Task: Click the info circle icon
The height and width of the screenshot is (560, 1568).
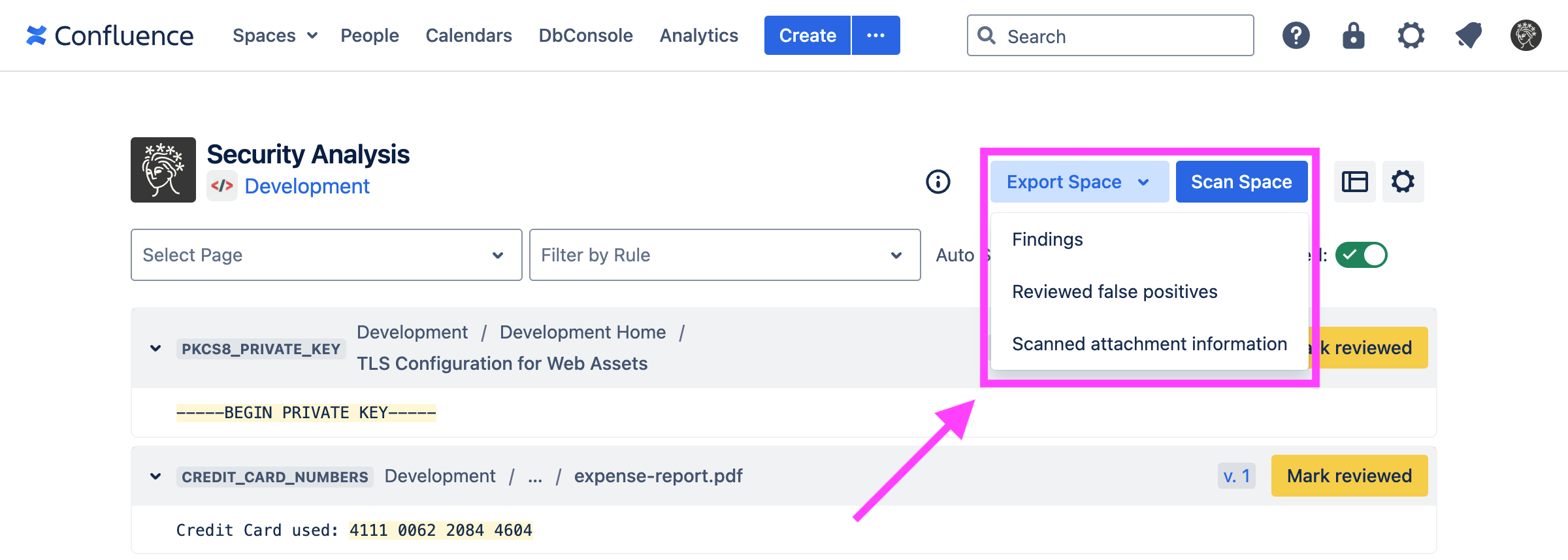Action: [x=938, y=182]
